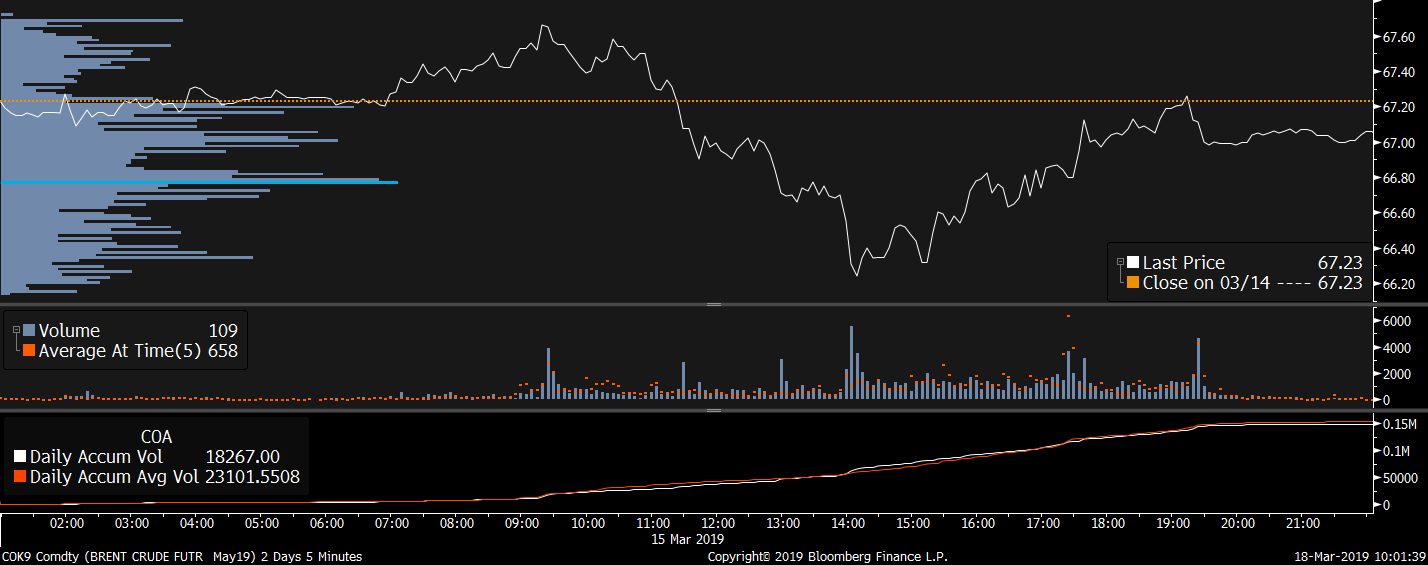Click the 17:00 time axis label
Viewport: 1428px width, 565px height.
pyautogui.click(x=1042, y=523)
